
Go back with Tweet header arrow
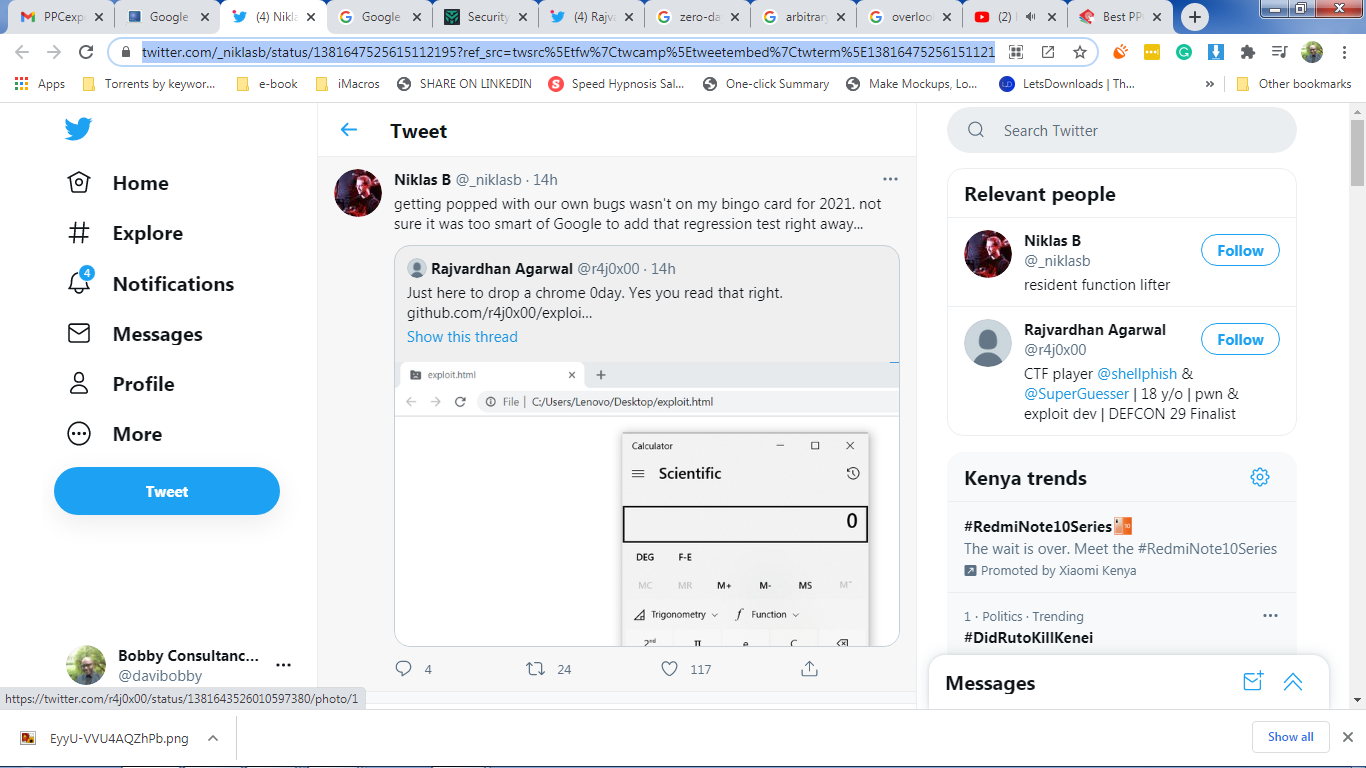coord(348,130)
